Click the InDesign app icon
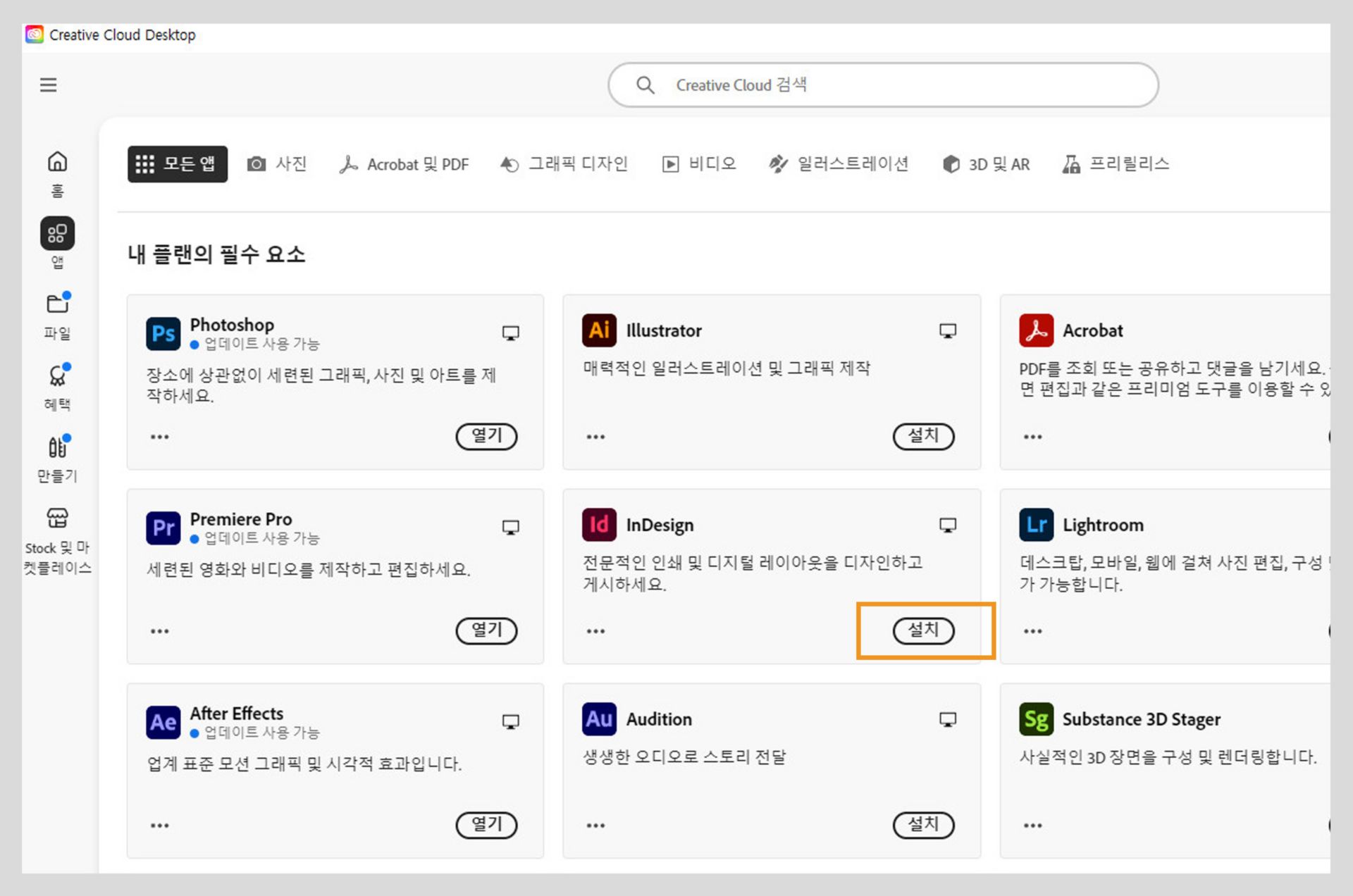This screenshot has height=896, width=1353. pyautogui.click(x=599, y=525)
